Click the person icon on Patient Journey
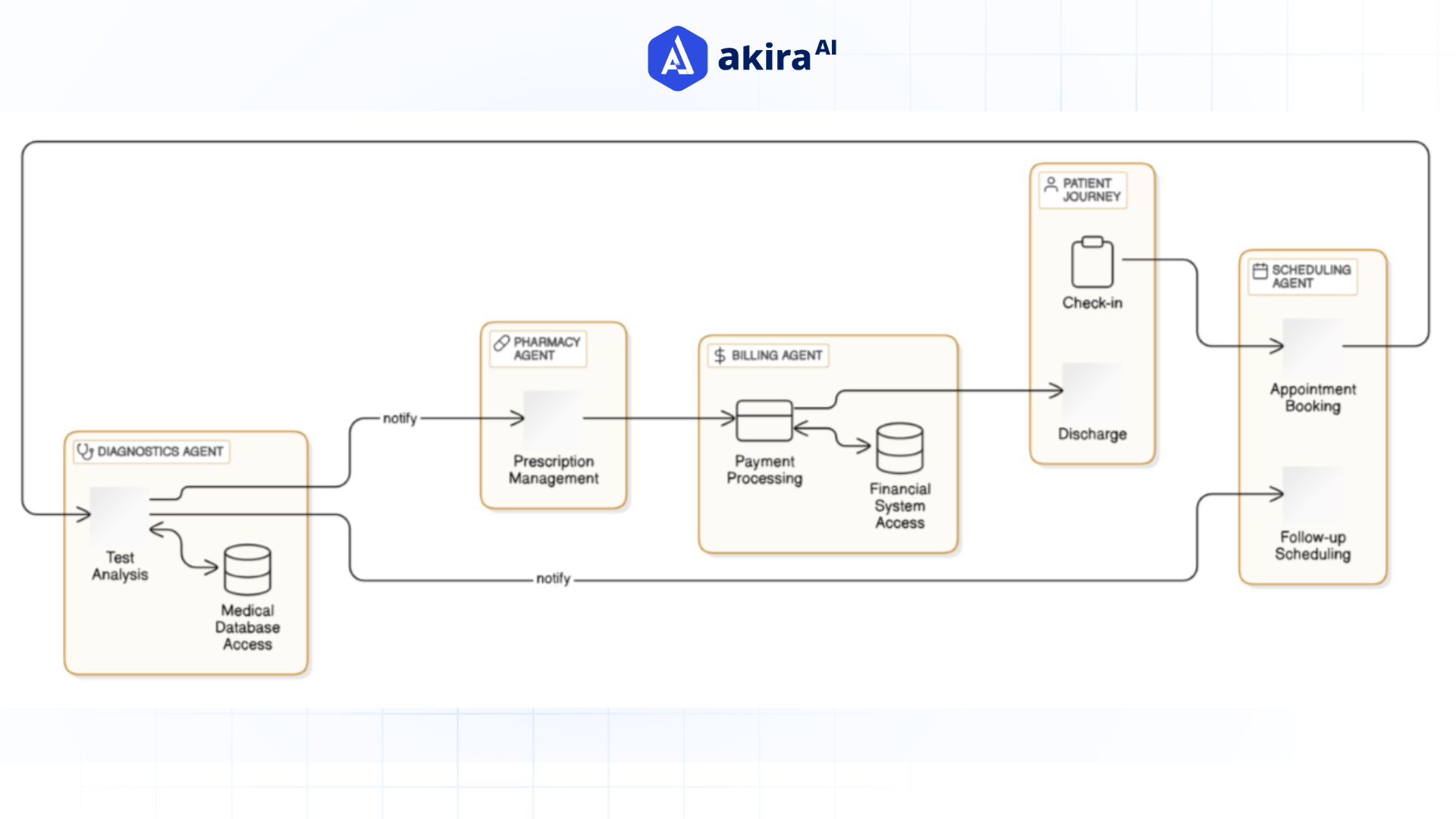1456x819 pixels. click(x=1050, y=184)
